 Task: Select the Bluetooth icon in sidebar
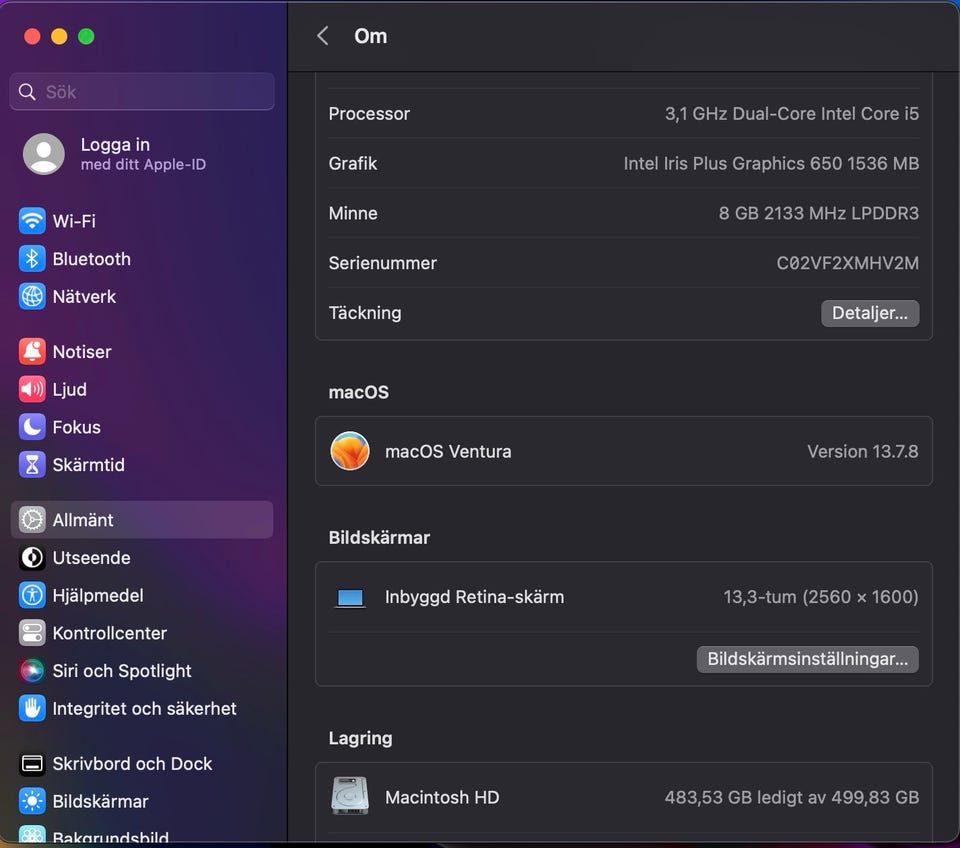(x=32, y=259)
